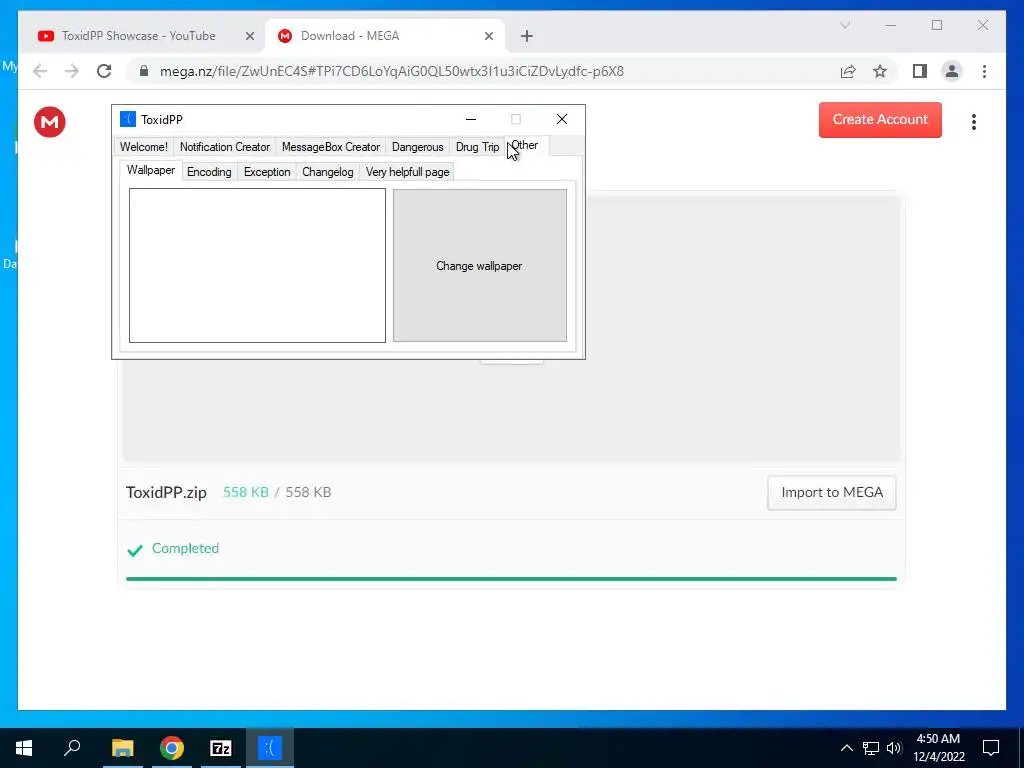Show hidden system tray icons
The width and height of the screenshot is (1024, 768).
846,748
